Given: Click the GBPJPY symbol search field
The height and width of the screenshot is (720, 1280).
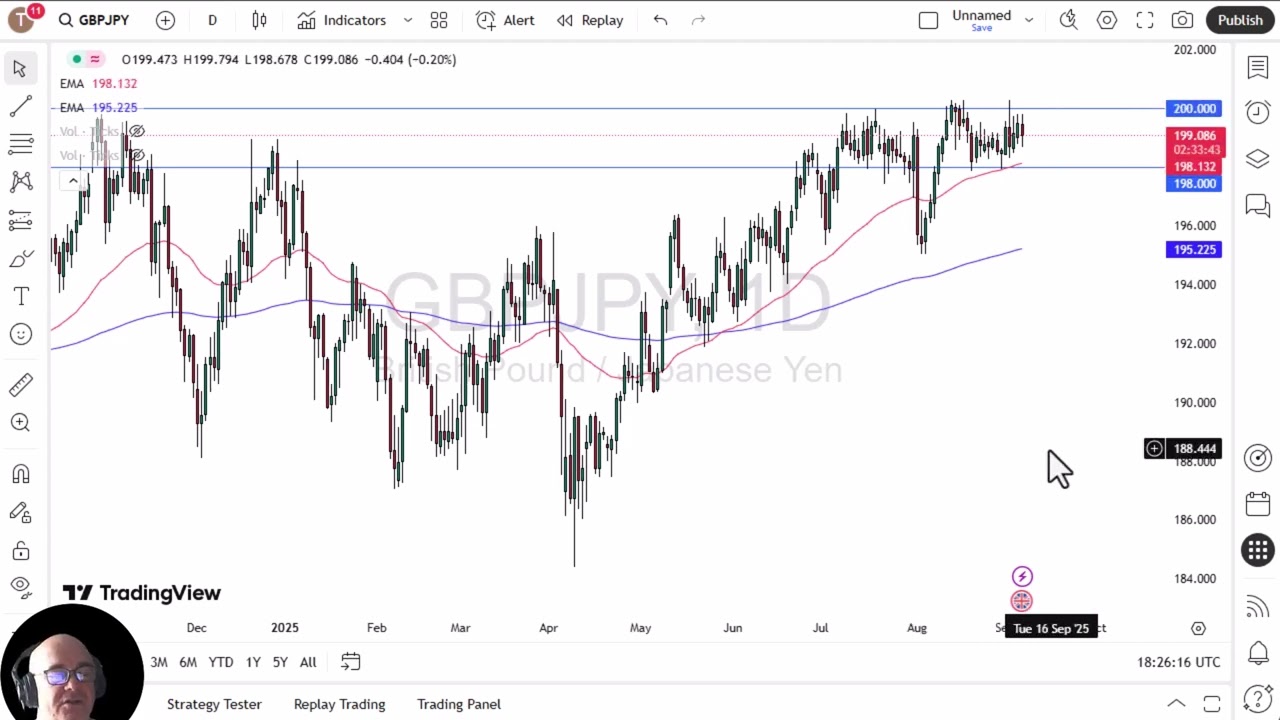Looking at the screenshot, I should click(x=95, y=20).
